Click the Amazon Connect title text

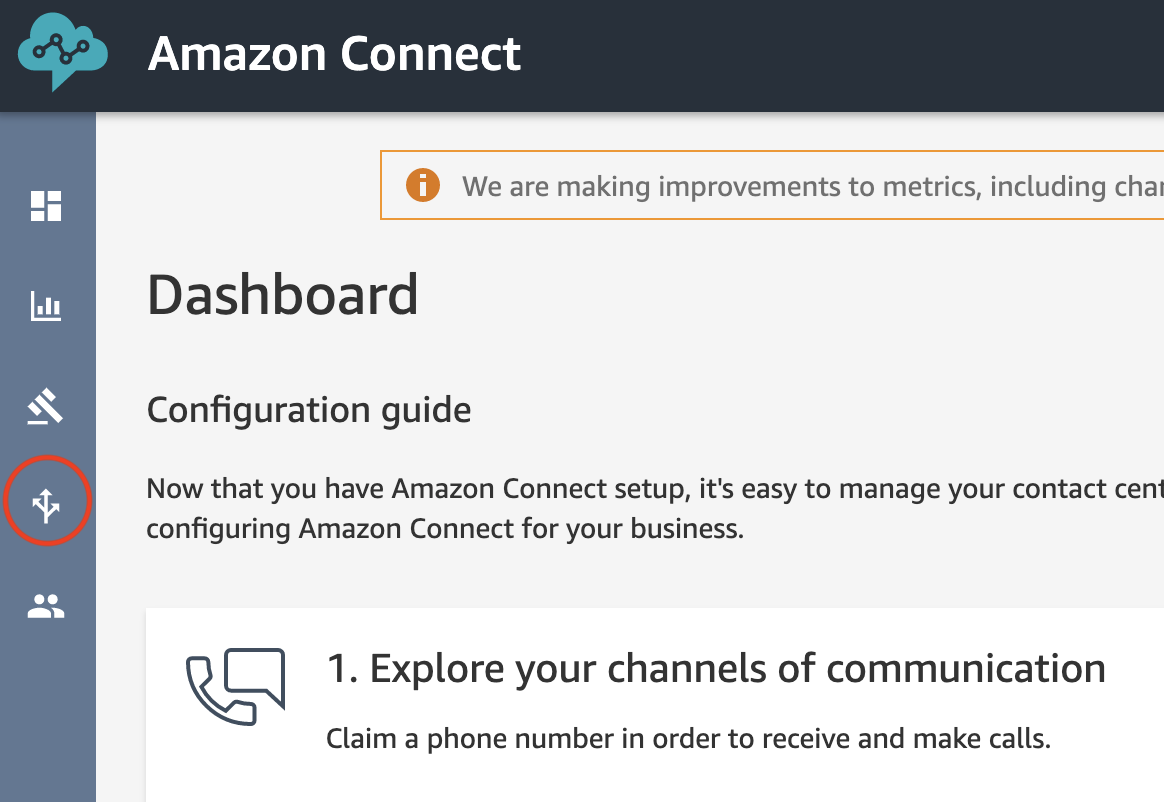pos(334,53)
